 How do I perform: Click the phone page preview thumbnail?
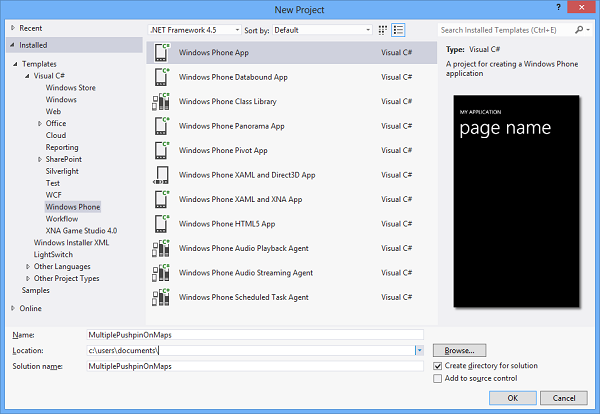(x=516, y=201)
